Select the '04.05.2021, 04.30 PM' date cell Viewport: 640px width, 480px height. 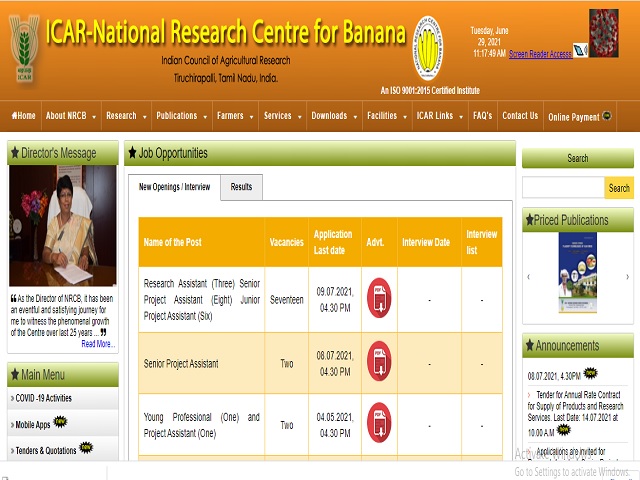coord(335,425)
